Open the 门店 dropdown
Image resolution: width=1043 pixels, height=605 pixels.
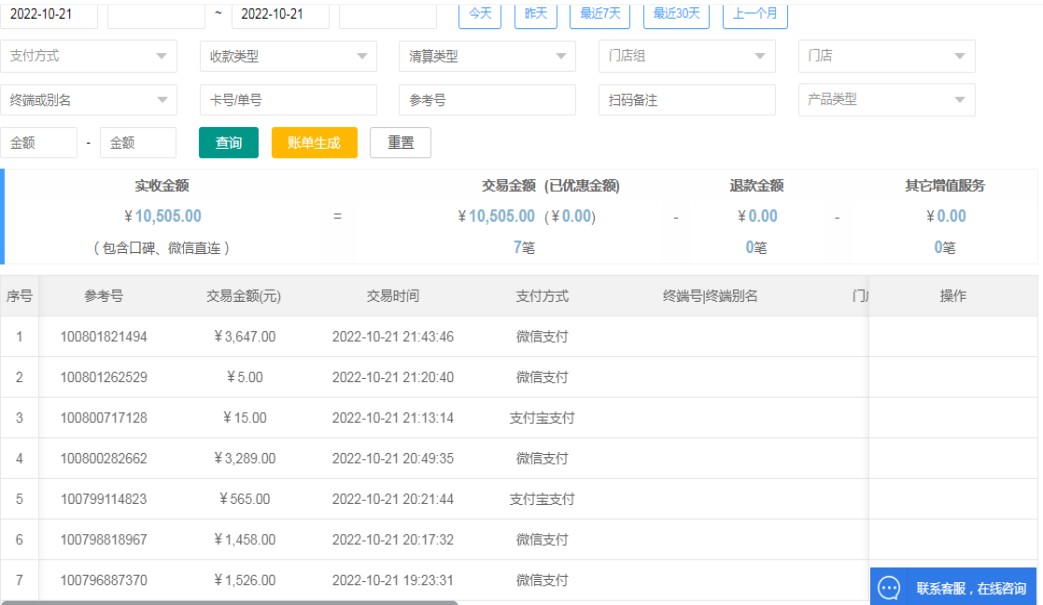coord(886,57)
